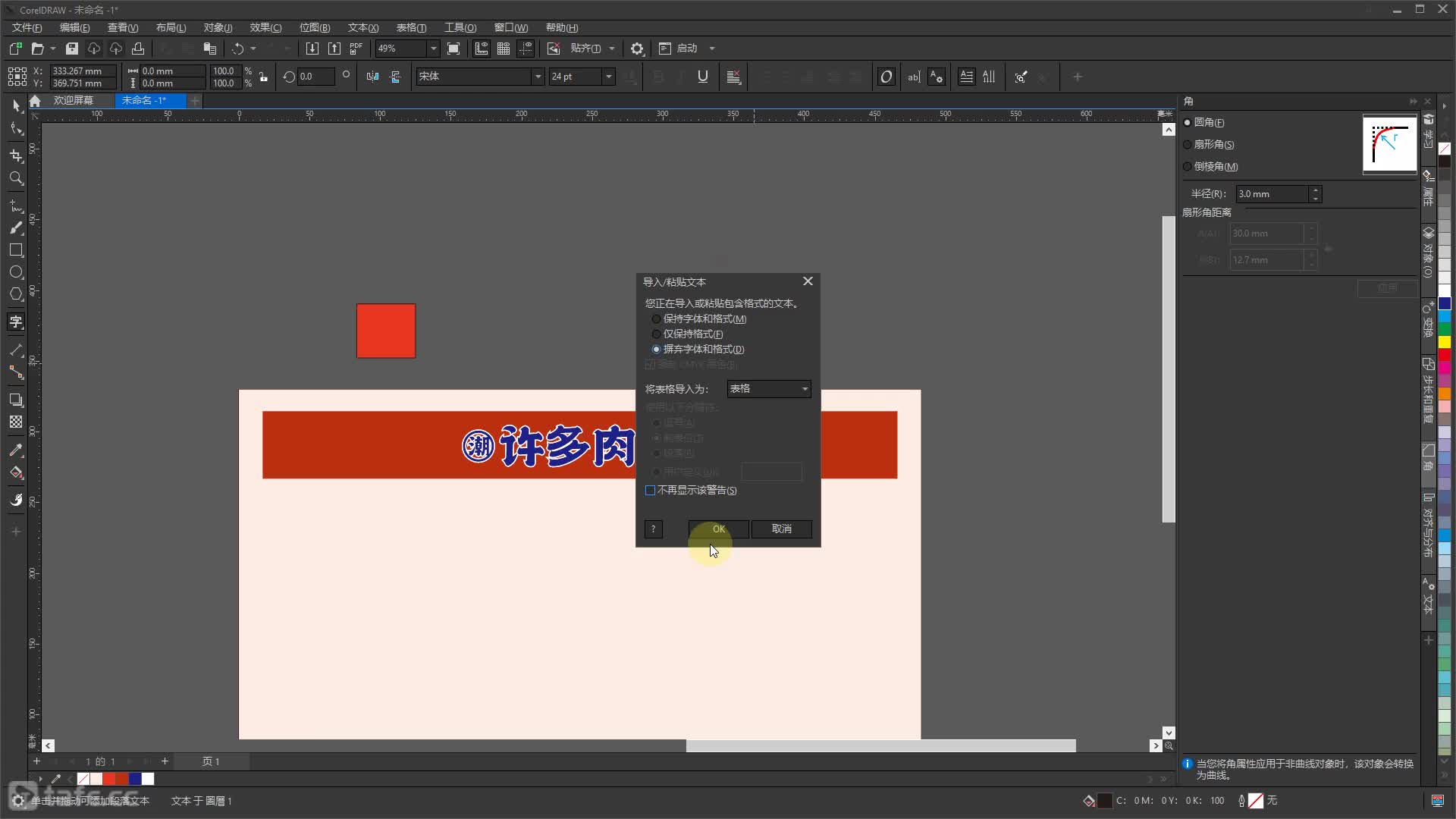Go to the Welcome Screen home icon
This screenshot has height=819, width=1456.
click(x=35, y=100)
